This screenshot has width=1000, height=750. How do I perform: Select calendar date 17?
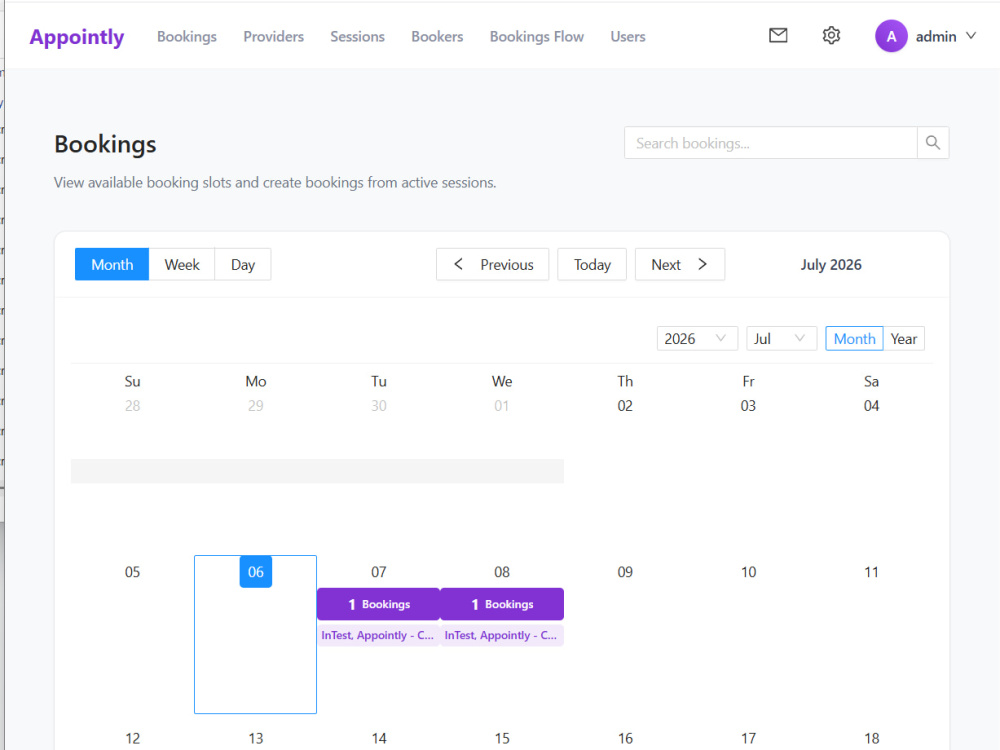tap(748, 739)
